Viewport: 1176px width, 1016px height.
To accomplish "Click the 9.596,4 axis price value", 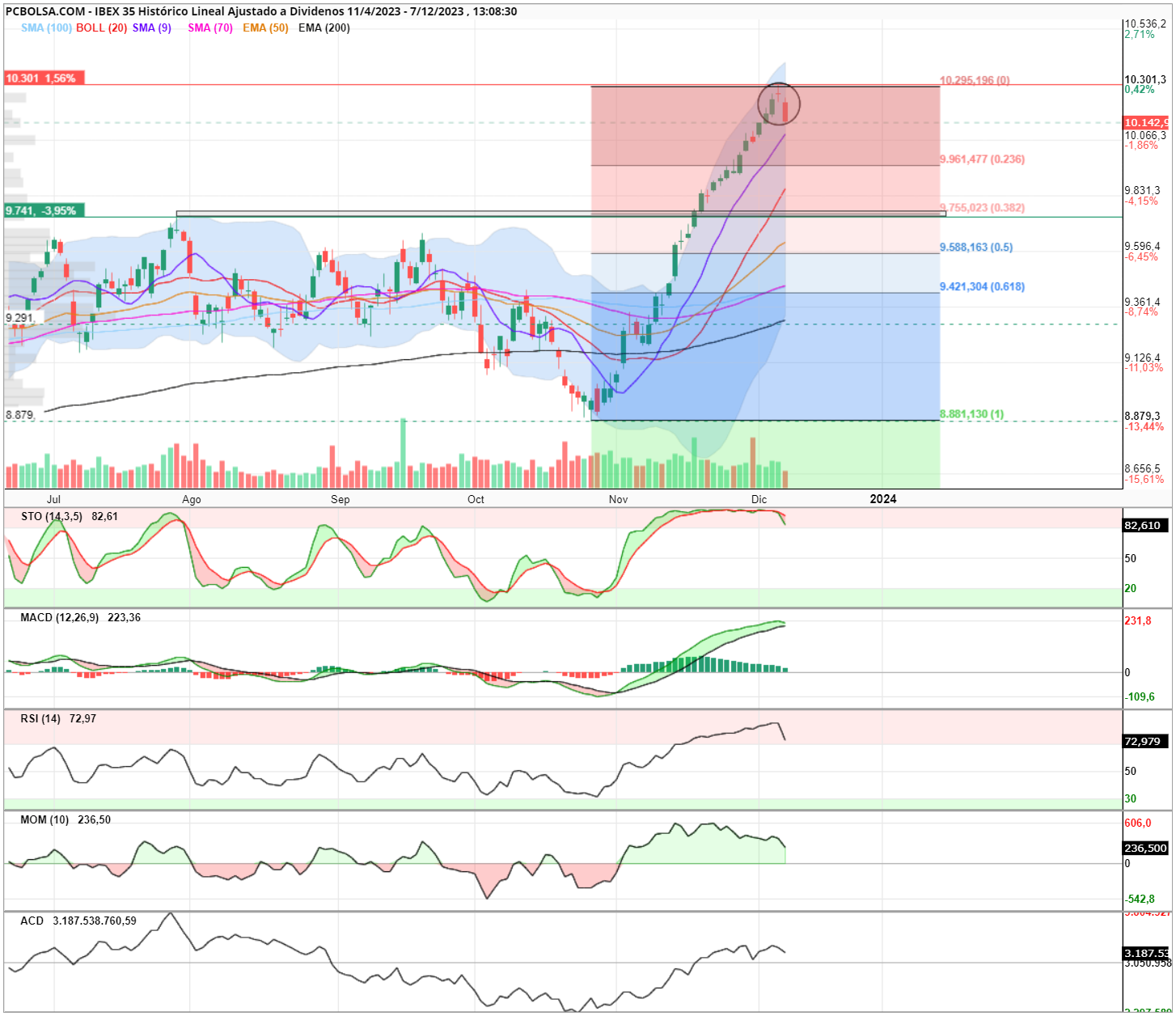I will coord(1142,247).
